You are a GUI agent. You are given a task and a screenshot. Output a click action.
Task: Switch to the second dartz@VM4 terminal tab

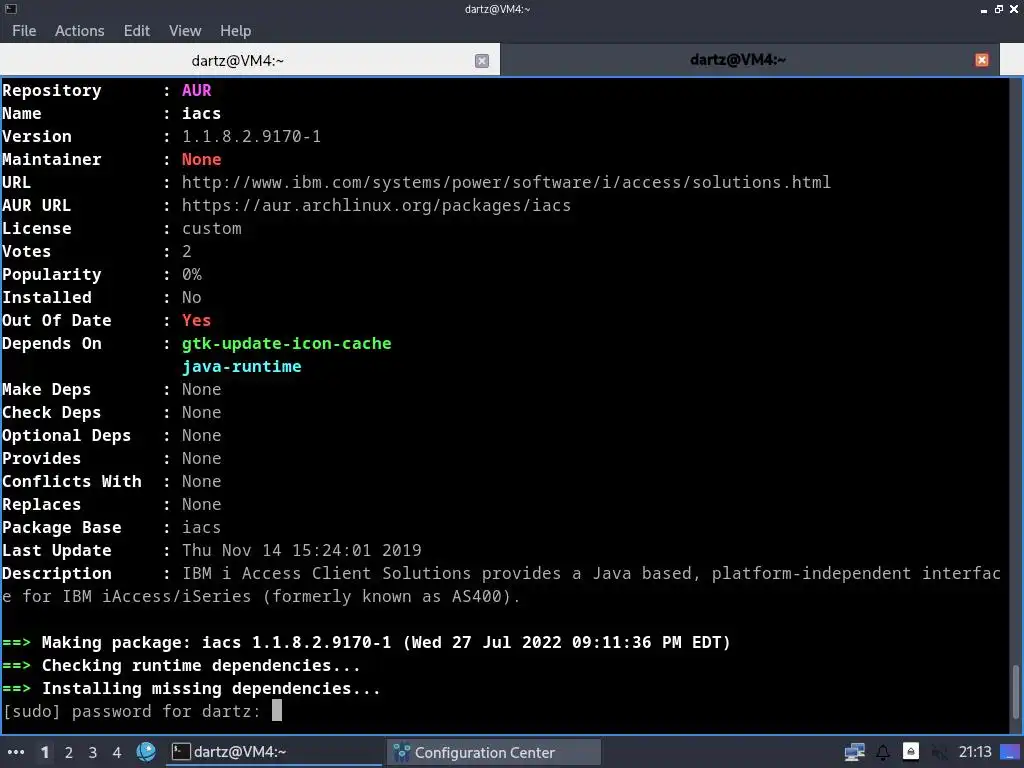pyautogui.click(x=738, y=60)
